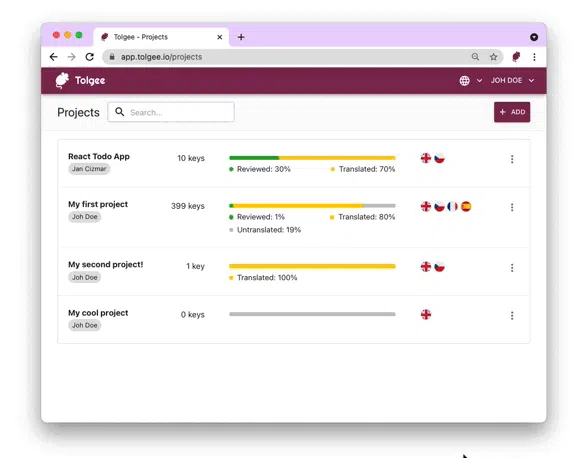This screenshot has width=586, height=458.
Task: Click the French flag in My first project
Action: click(453, 206)
